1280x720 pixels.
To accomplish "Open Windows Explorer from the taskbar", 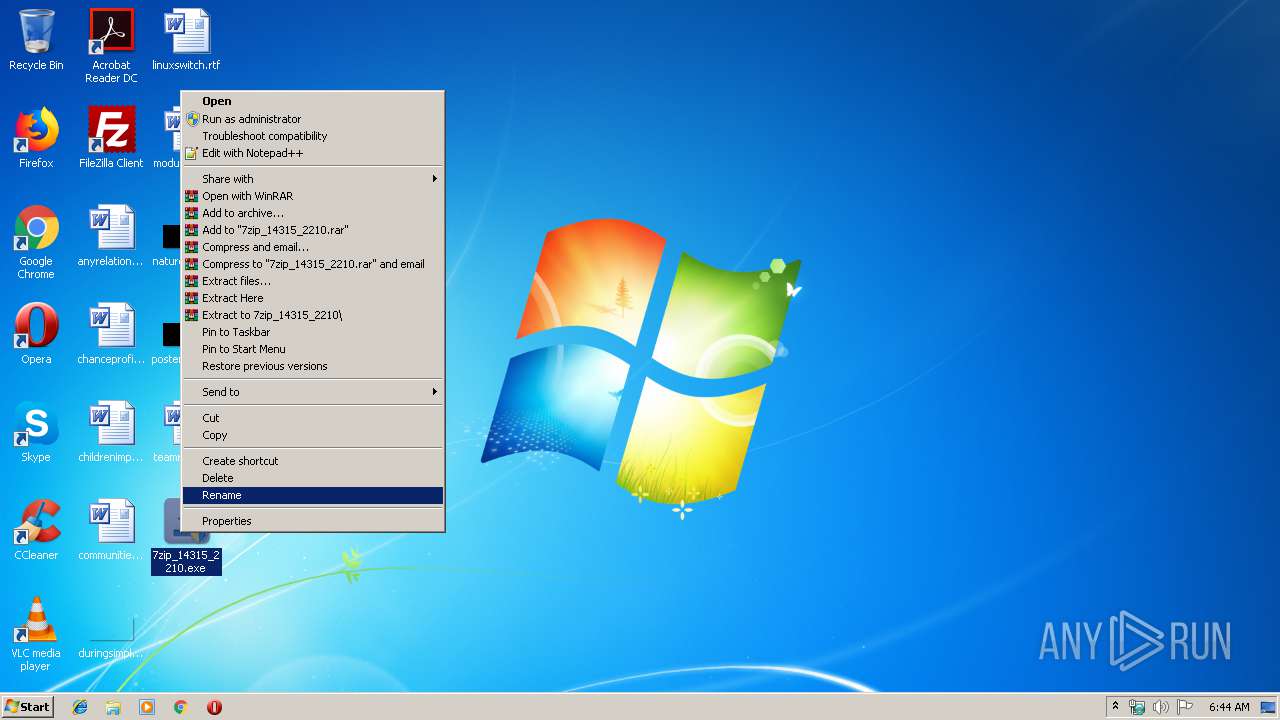I will (x=113, y=707).
